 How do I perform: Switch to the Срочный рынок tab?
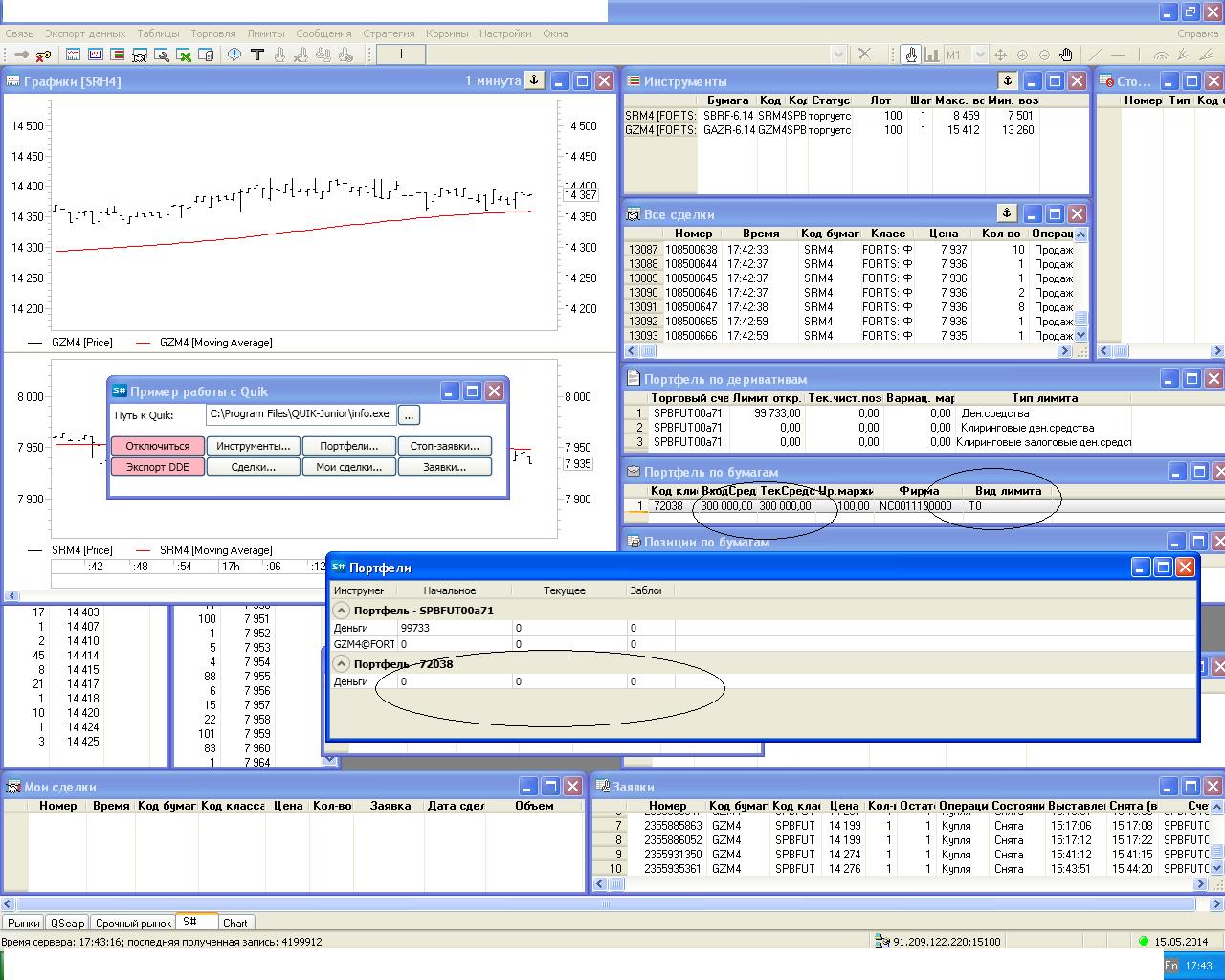(133, 923)
